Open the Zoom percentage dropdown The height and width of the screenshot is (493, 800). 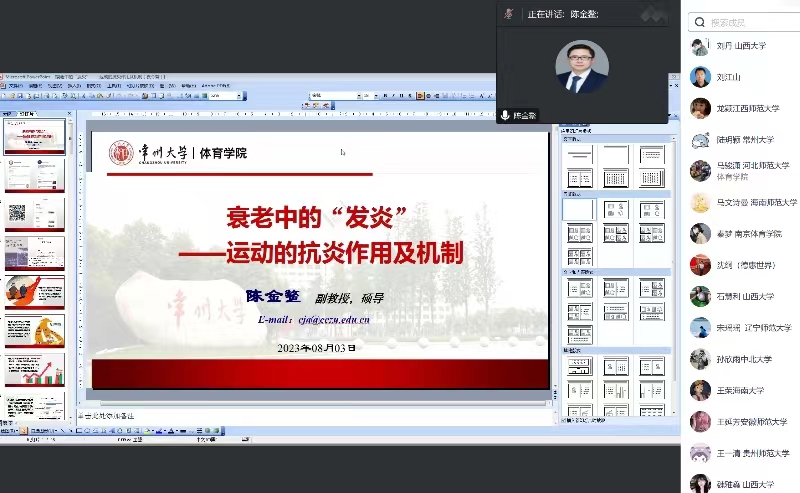pos(239,96)
